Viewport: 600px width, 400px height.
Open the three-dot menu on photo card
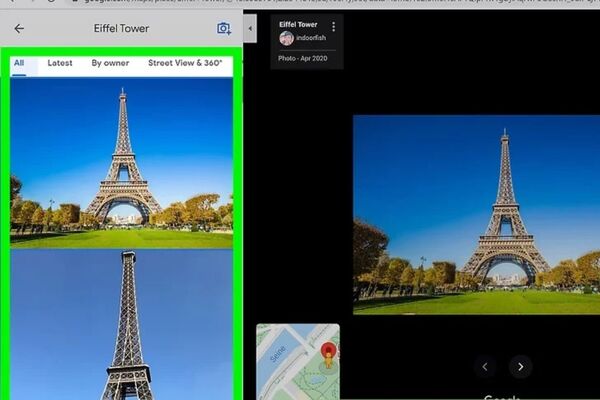333,26
